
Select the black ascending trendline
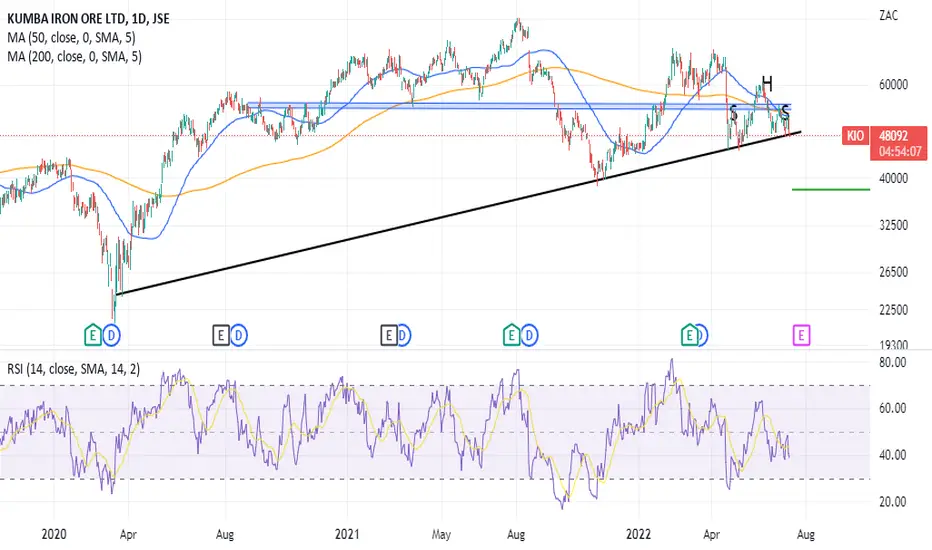459,213
